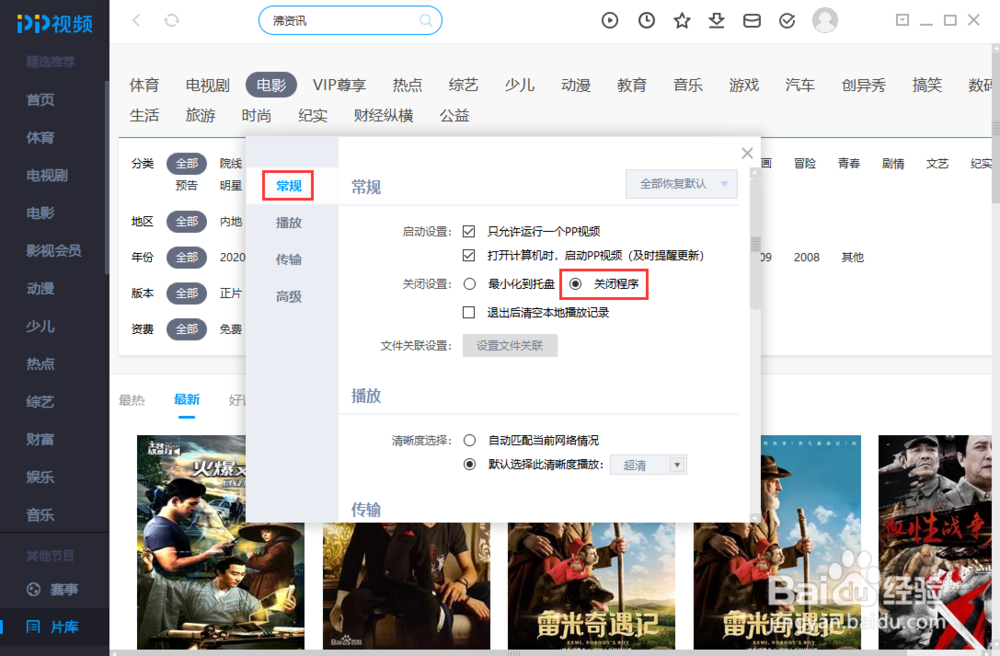The image size is (1000, 656).
Task: Uncheck 只允许运行一个PP视频
Action: click(469, 230)
